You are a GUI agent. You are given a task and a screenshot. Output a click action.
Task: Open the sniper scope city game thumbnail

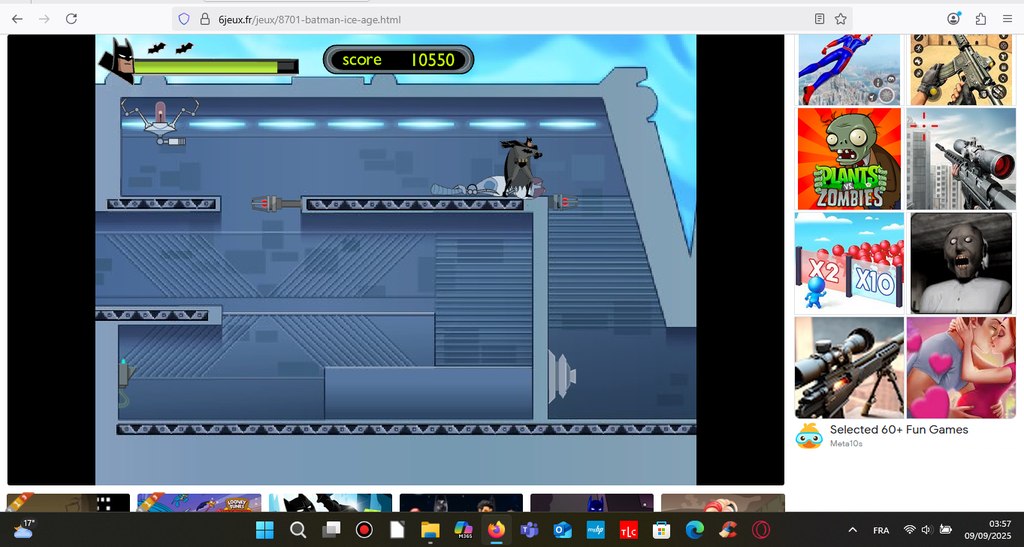pyautogui.click(x=961, y=159)
